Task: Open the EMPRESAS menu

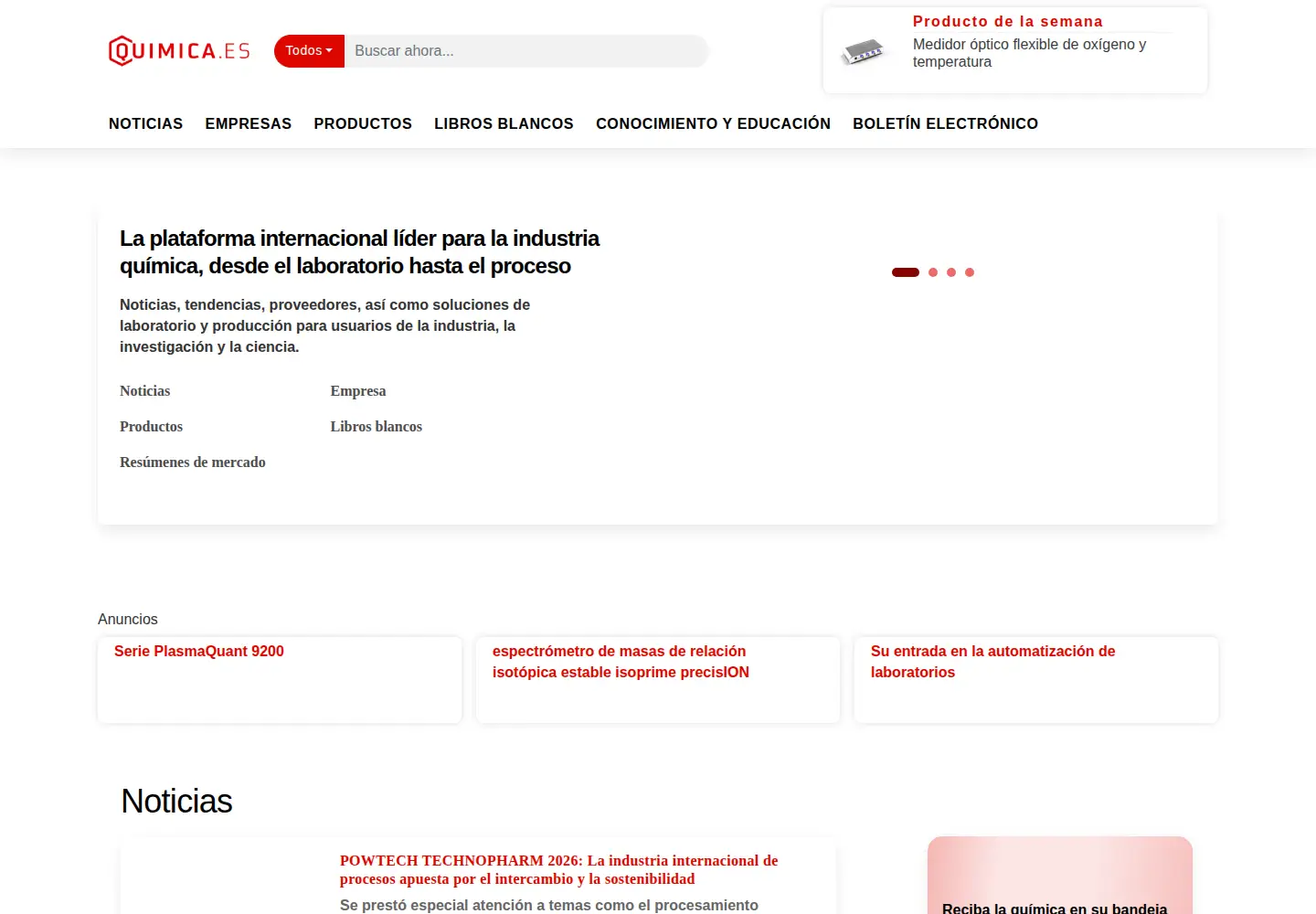Action: coord(248,123)
